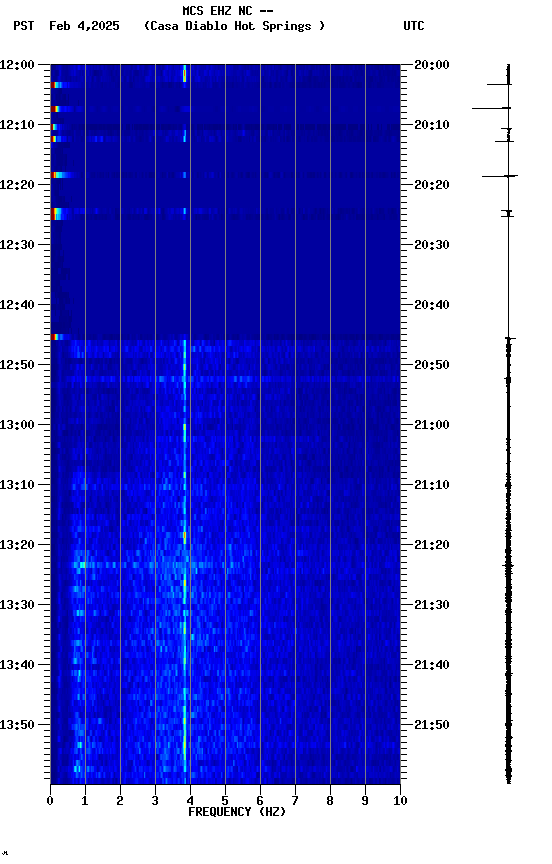
Task: Click the '21:00' UTC time label
Action: (x=432, y=425)
